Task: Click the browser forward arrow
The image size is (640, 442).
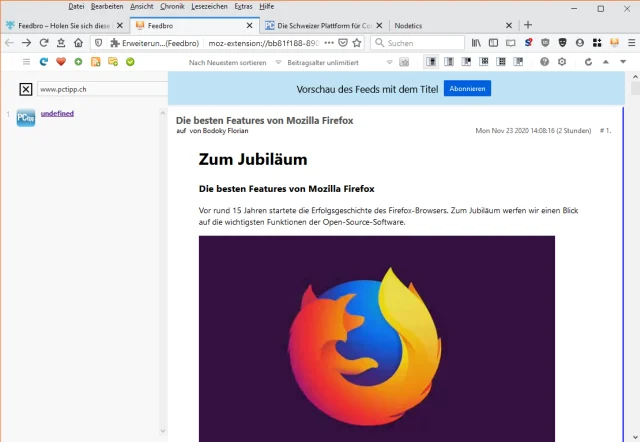Action: click(27, 43)
